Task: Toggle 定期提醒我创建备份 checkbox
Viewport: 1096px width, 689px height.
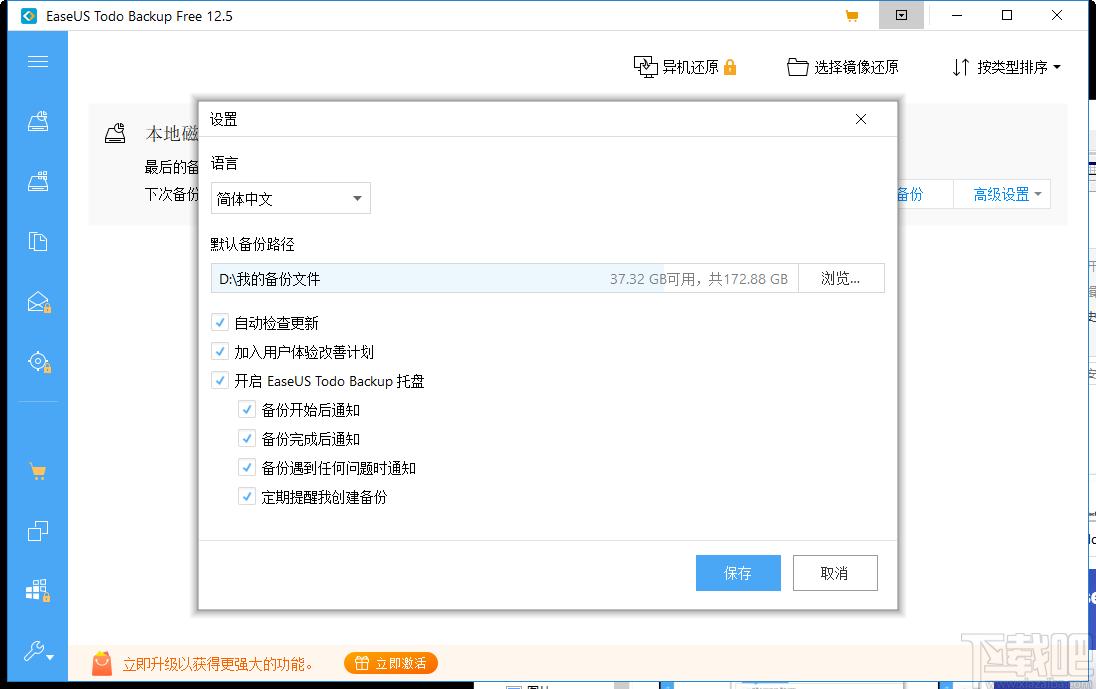Action: (x=247, y=496)
